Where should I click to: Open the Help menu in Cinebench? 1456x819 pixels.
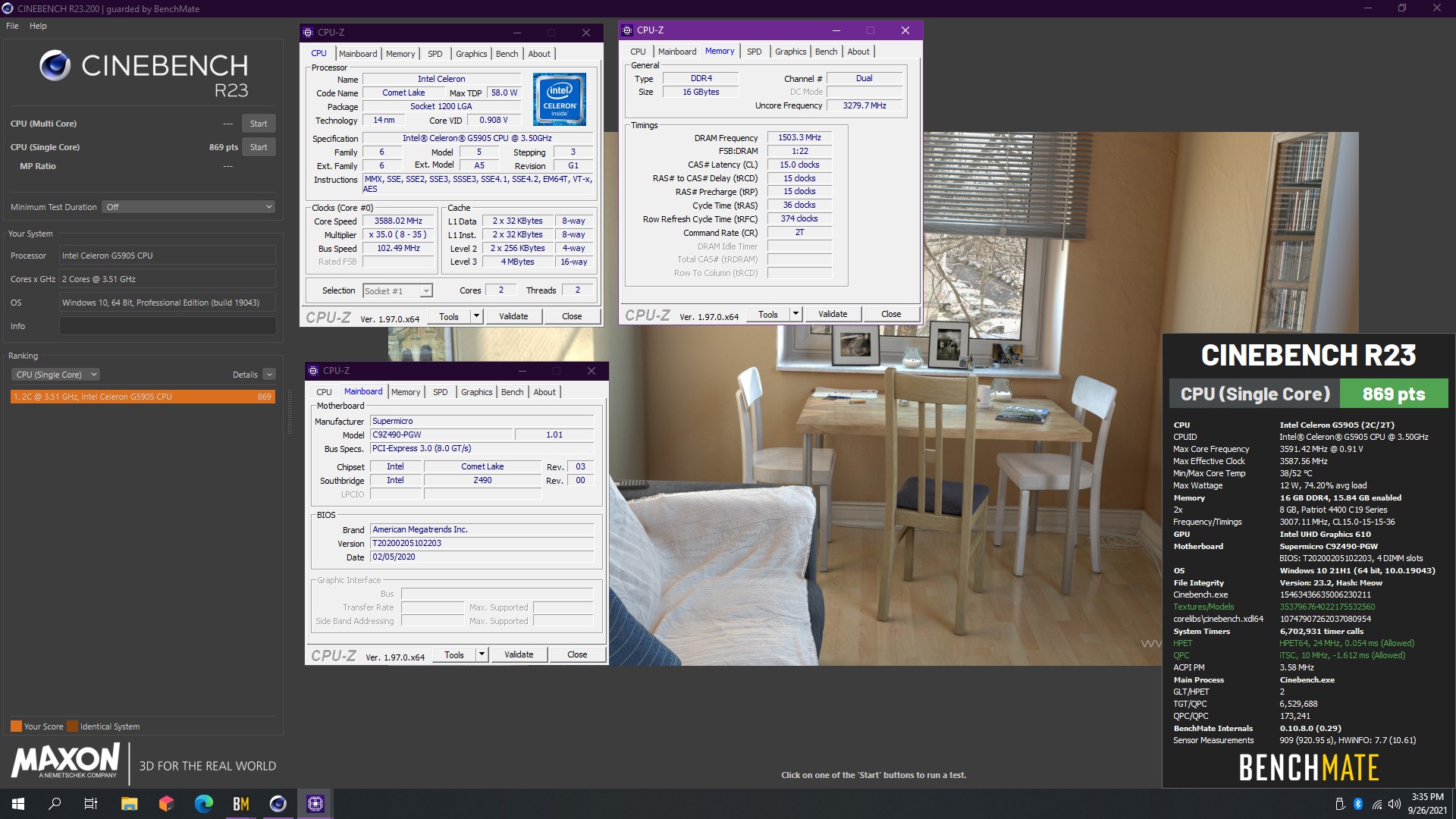click(38, 26)
